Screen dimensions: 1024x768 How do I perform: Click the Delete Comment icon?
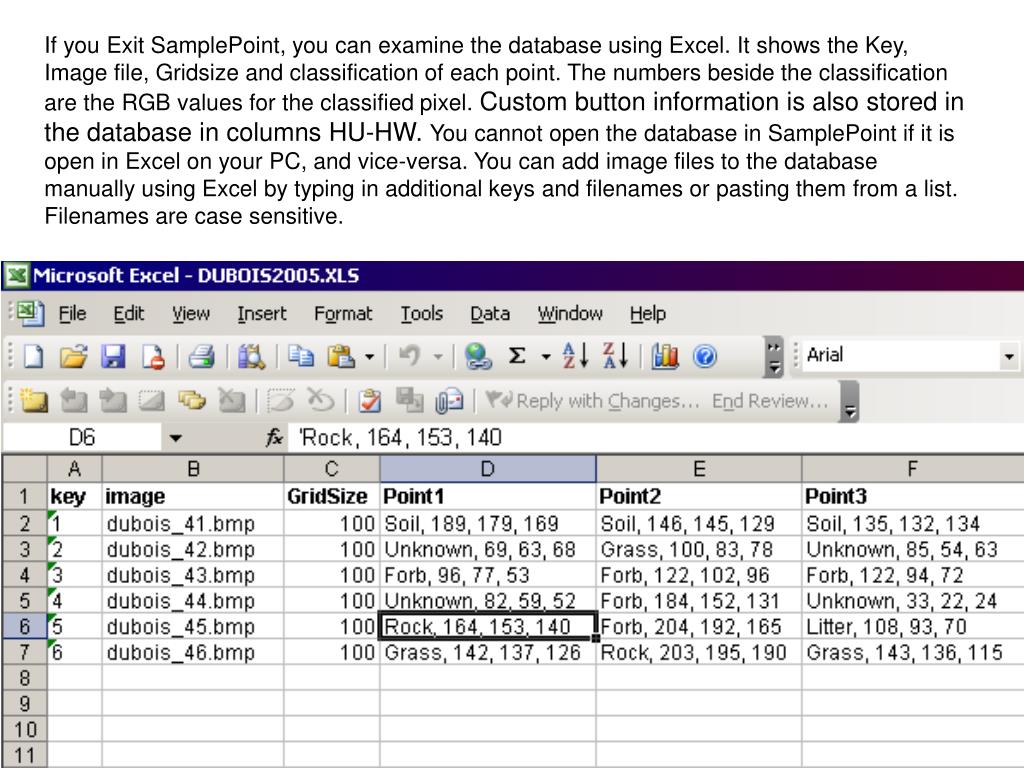click(x=231, y=400)
